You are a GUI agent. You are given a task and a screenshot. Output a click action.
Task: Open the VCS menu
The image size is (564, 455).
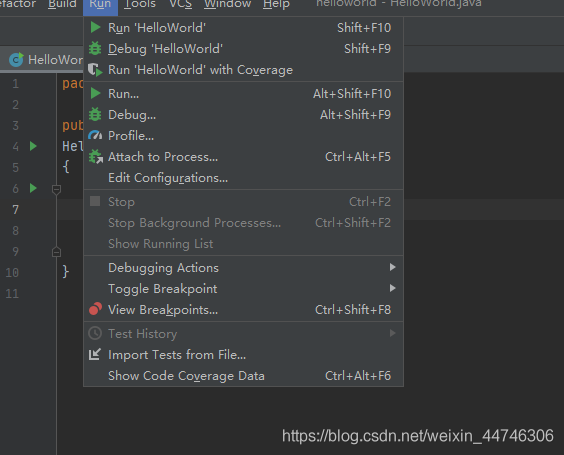(181, 4)
